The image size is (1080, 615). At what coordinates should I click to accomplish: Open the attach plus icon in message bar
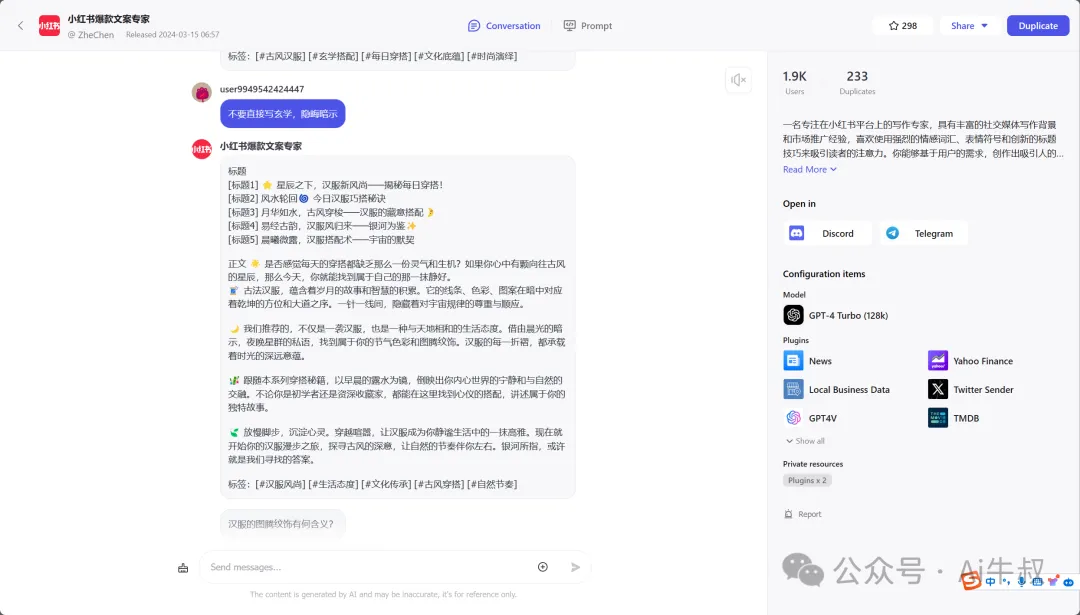542,566
